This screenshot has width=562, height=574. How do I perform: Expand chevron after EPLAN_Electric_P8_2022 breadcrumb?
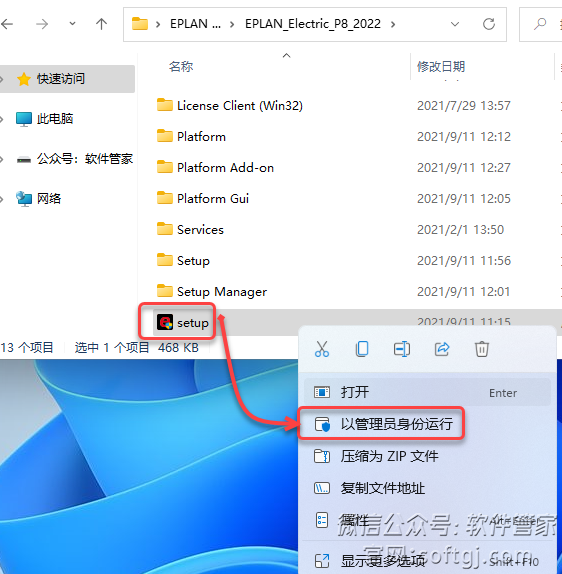[x=393, y=25]
